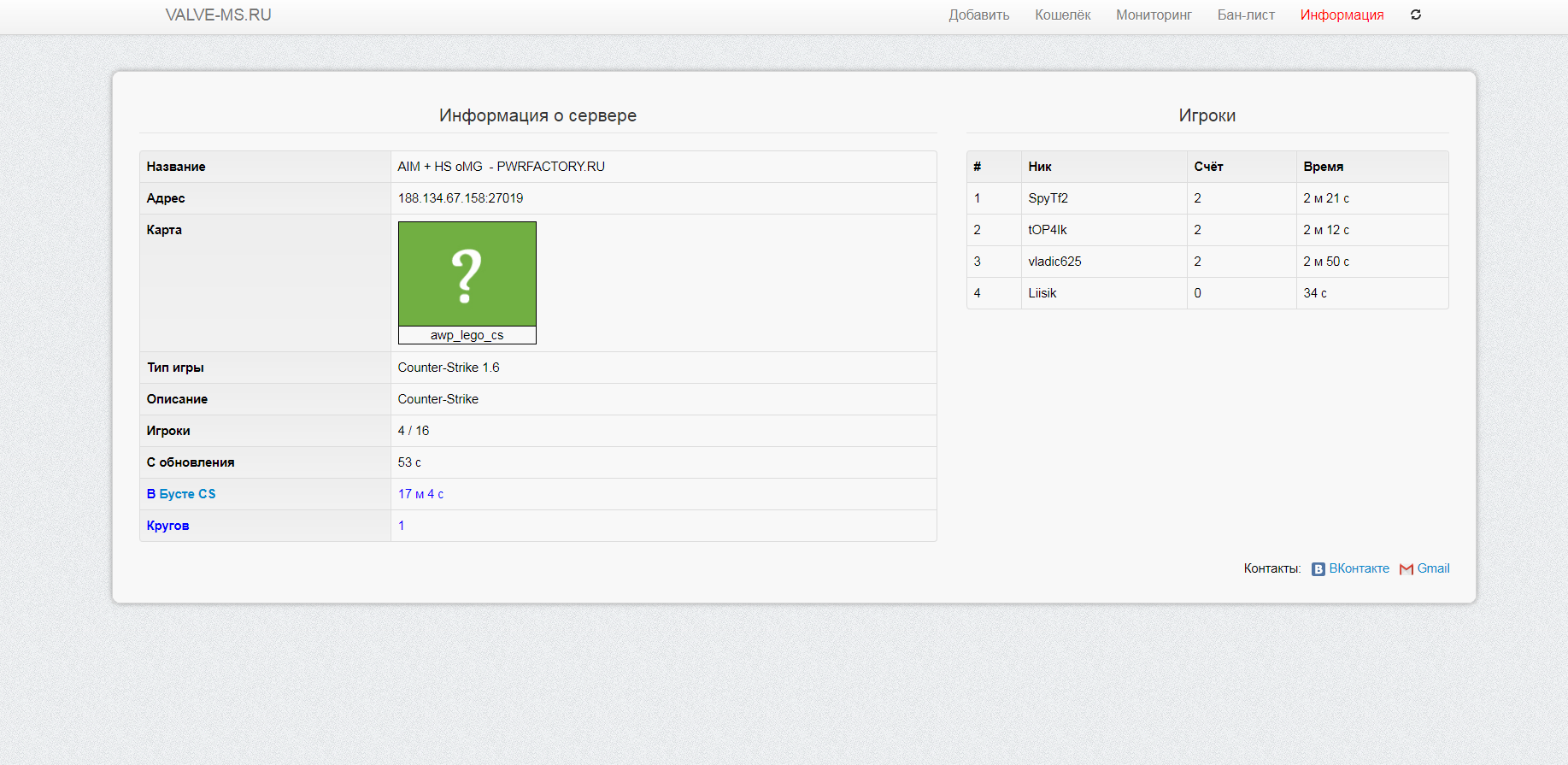Open the Gmail contact link
This screenshot has height=765, width=1568.
coord(1433,568)
